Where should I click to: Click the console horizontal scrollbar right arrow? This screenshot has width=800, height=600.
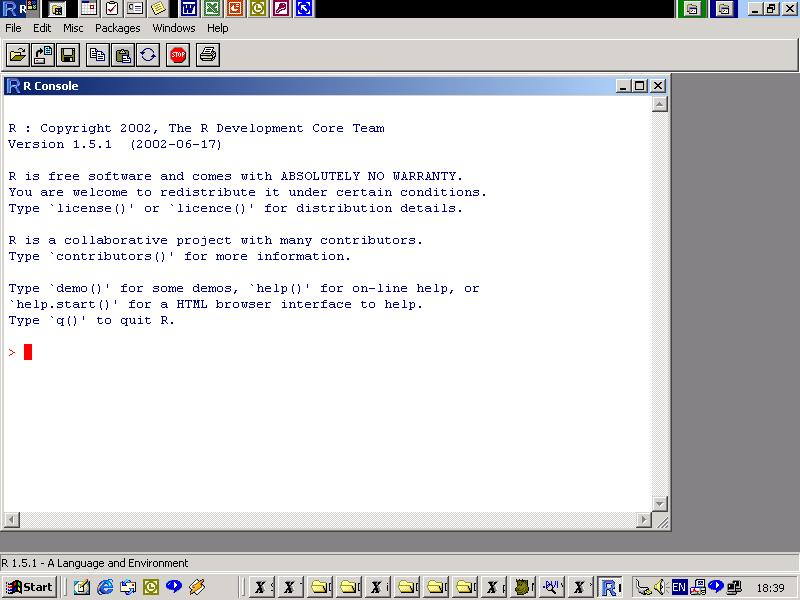click(x=644, y=520)
